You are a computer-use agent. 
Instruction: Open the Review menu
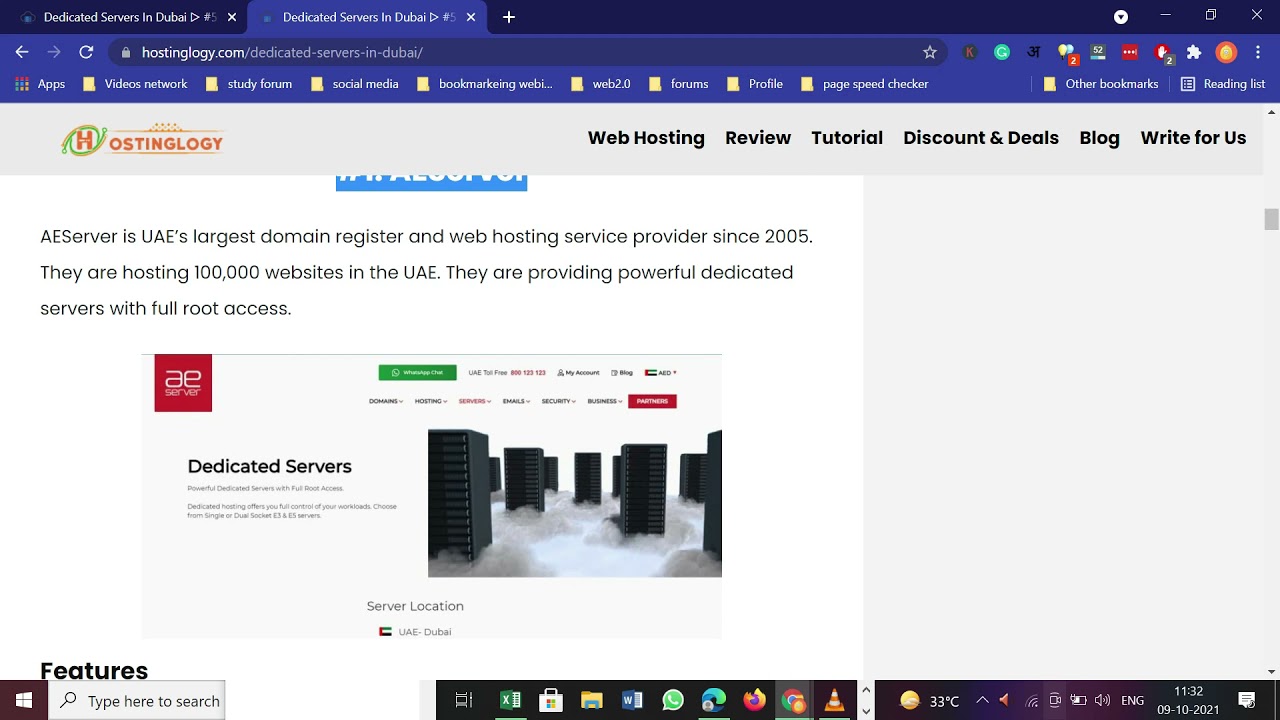[x=758, y=138]
